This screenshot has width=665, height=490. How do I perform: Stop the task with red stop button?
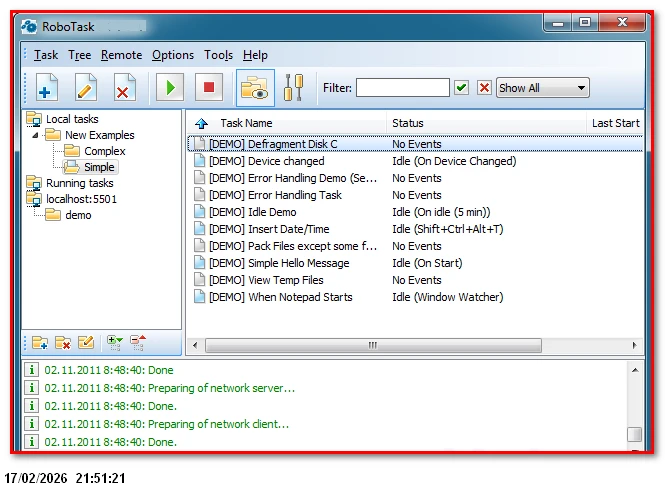point(208,88)
